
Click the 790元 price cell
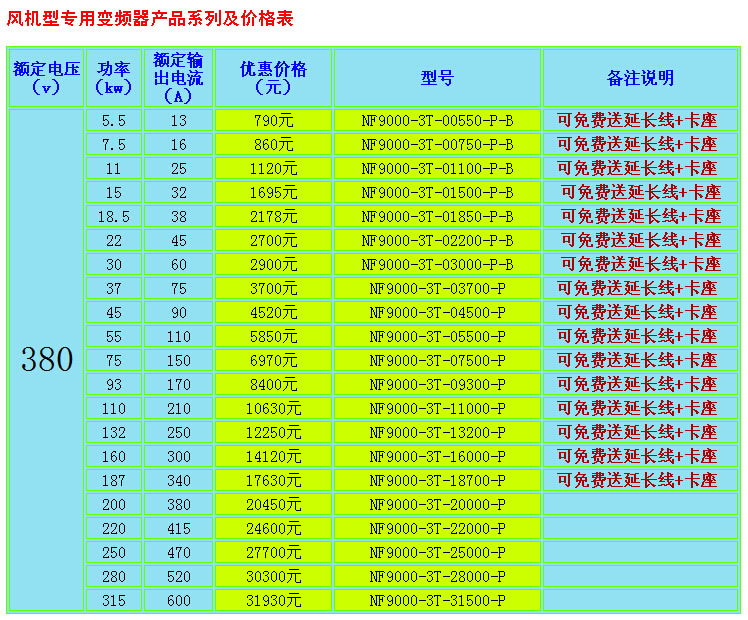(x=273, y=120)
